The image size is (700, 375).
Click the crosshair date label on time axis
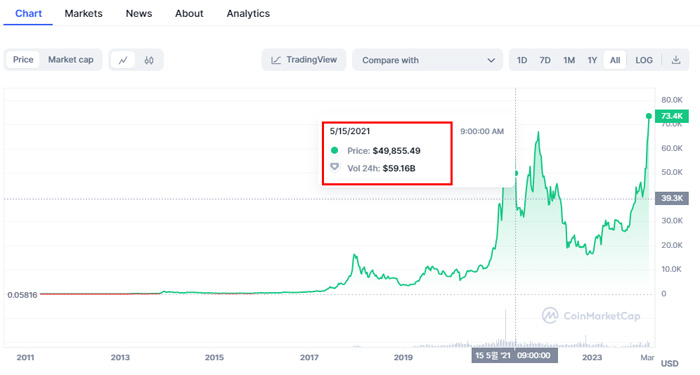[x=514, y=355]
